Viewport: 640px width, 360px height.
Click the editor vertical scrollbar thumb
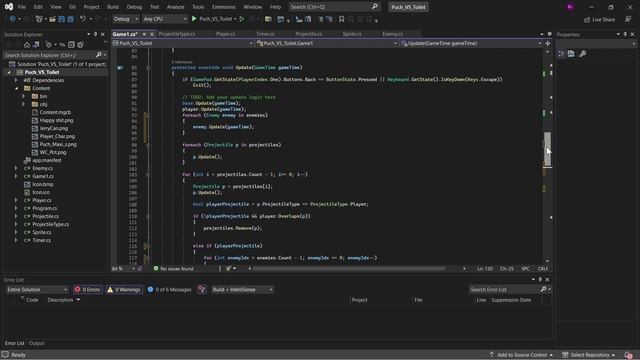pyautogui.click(x=547, y=149)
